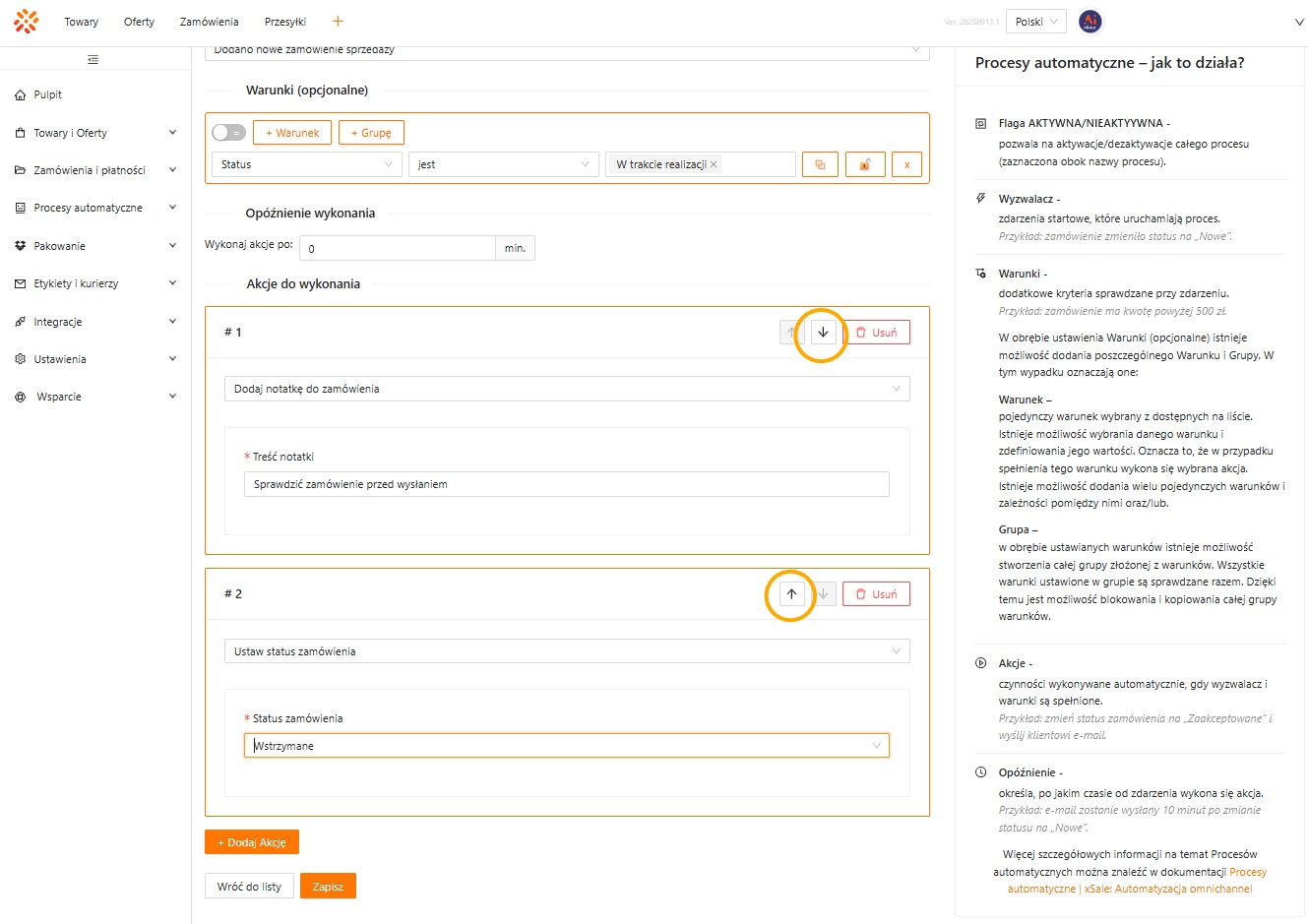Open the Zamówienia top menu

[209, 22]
